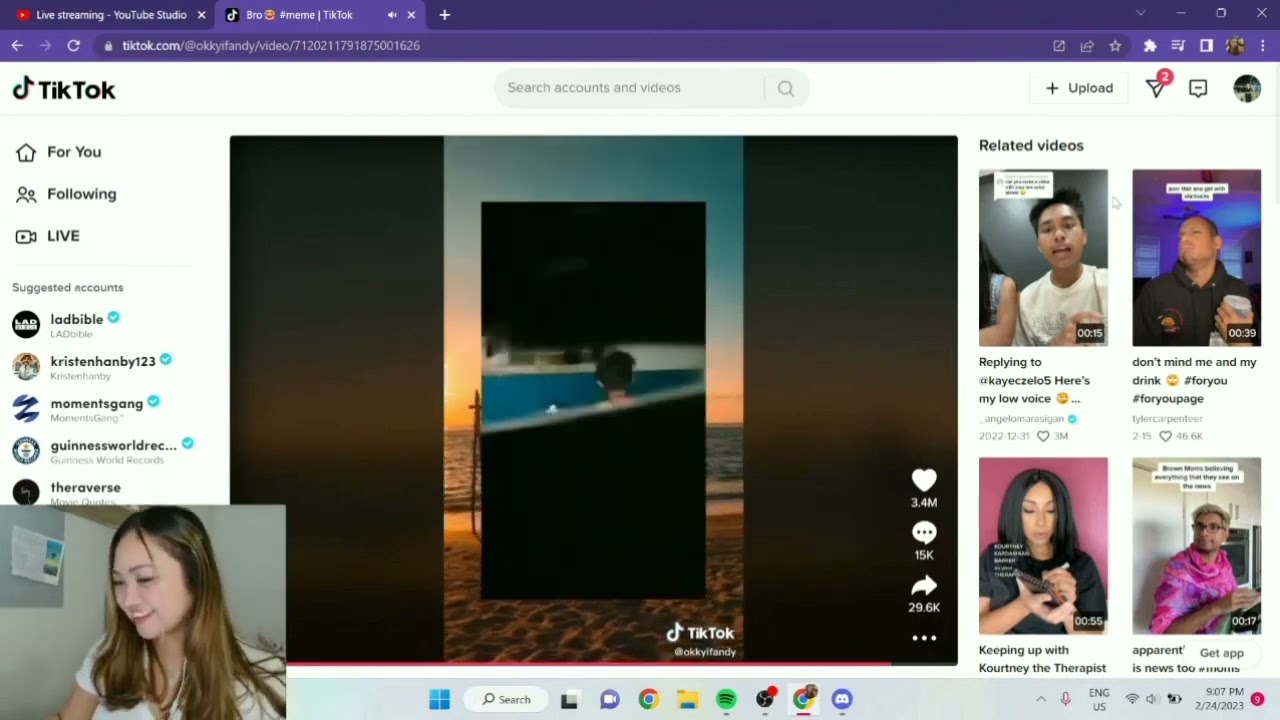Open related video don't mind me thumbnail
Image resolution: width=1280 pixels, height=720 pixels.
(x=1196, y=257)
